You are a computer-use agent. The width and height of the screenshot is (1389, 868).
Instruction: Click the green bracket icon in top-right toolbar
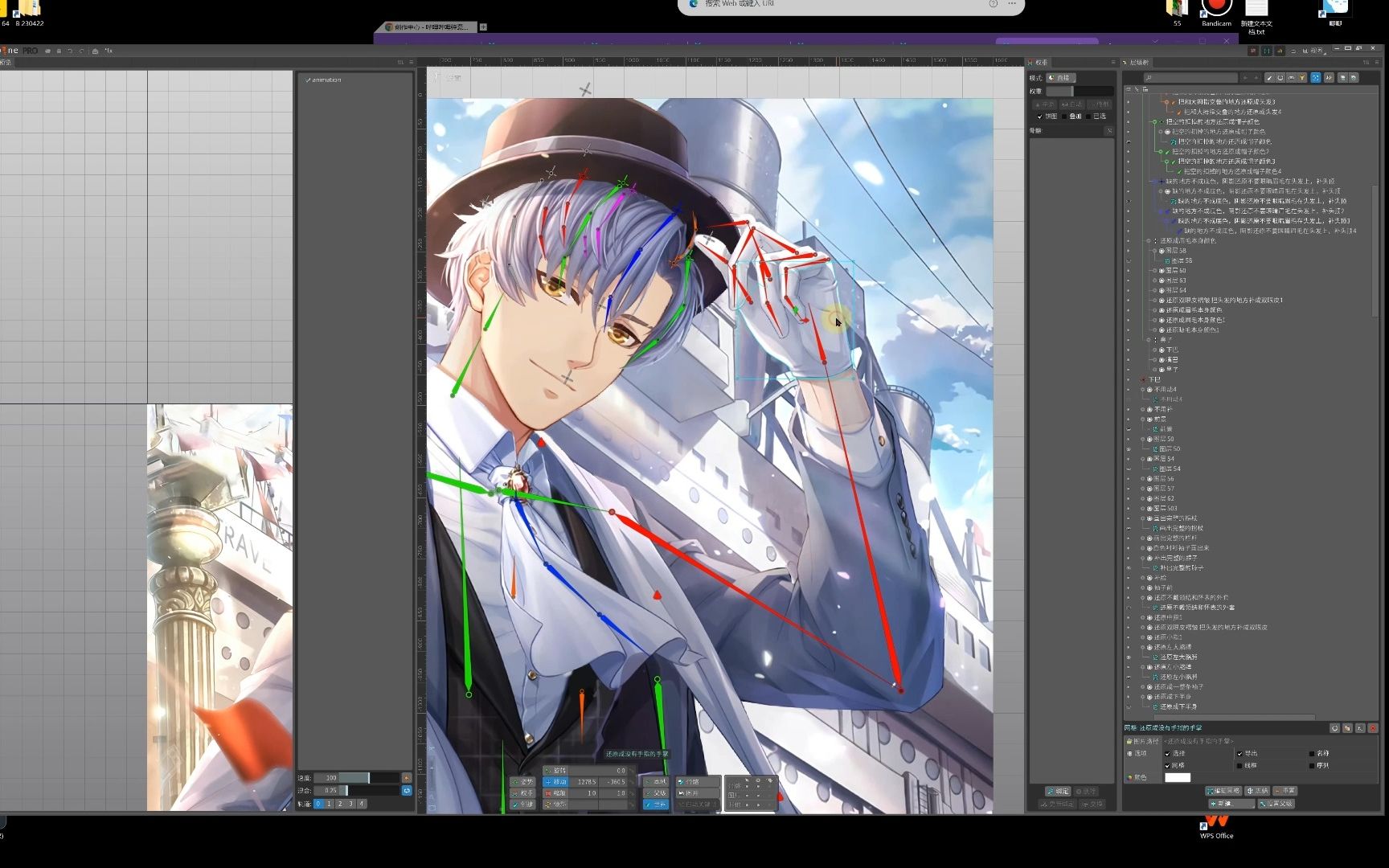point(1267,51)
